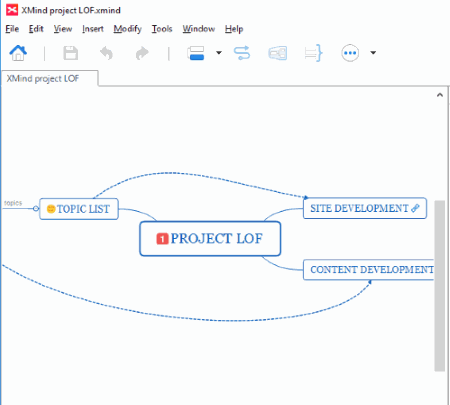Open the SITE DEVELOPMENT hyperlink icon
Viewport: 450px width, 405px height.
[x=415, y=208]
